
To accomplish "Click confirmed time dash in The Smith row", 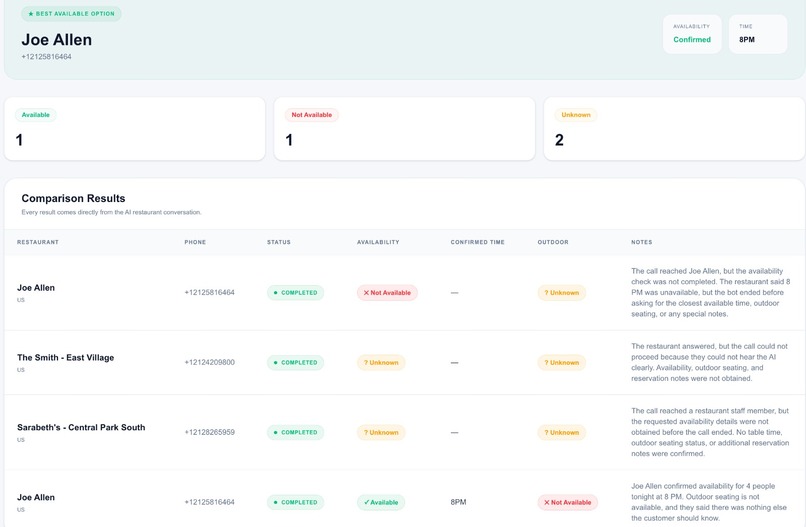I will coord(454,362).
